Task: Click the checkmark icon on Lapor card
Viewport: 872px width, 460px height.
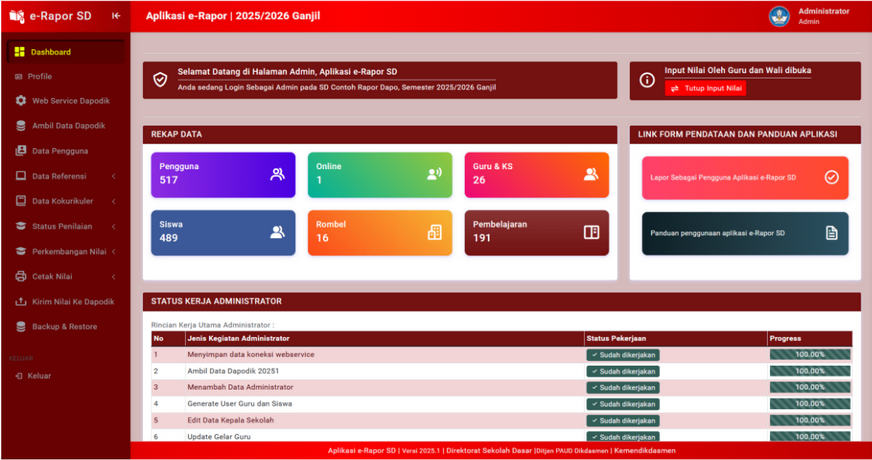Action: coord(831,177)
